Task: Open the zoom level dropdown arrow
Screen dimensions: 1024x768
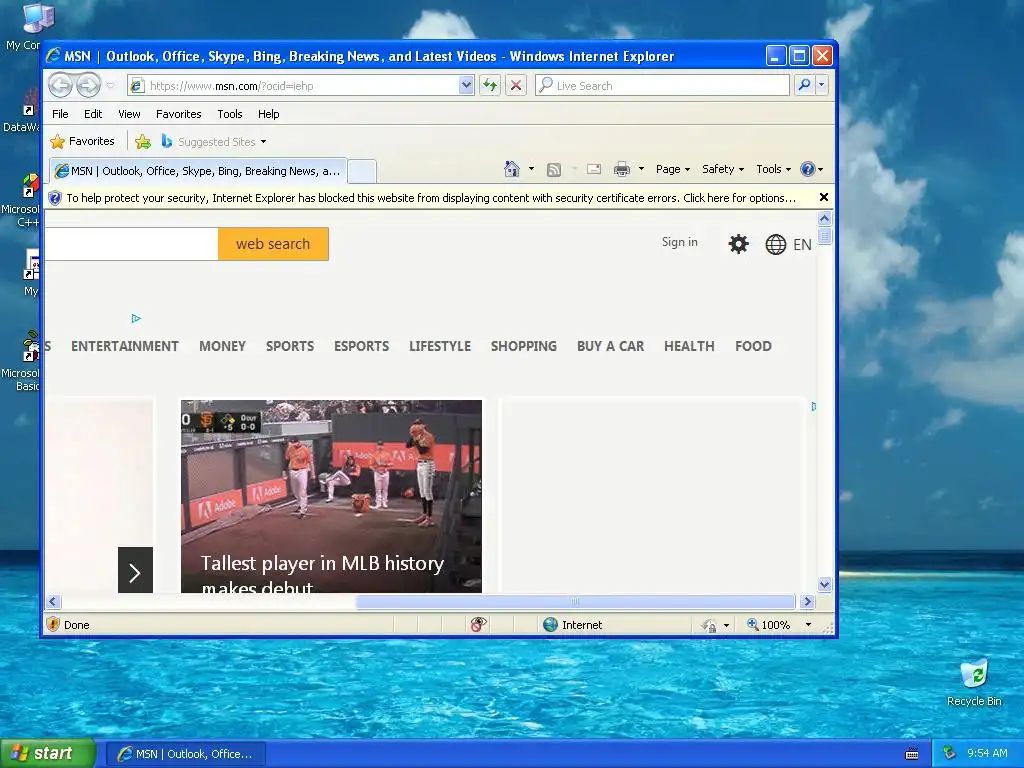Action: 808,625
